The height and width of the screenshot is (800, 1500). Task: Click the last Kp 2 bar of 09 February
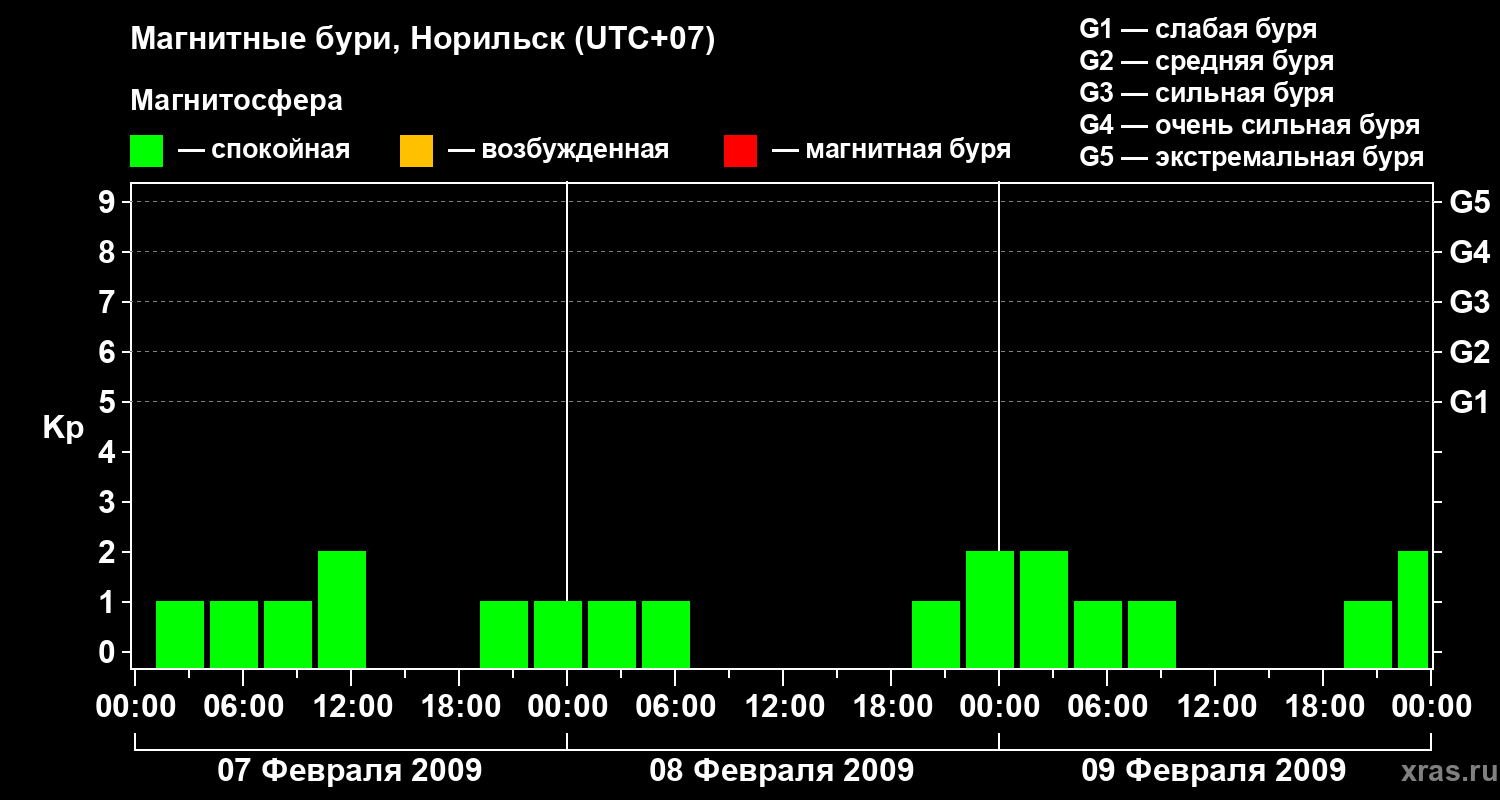pyautogui.click(x=1413, y=609)
